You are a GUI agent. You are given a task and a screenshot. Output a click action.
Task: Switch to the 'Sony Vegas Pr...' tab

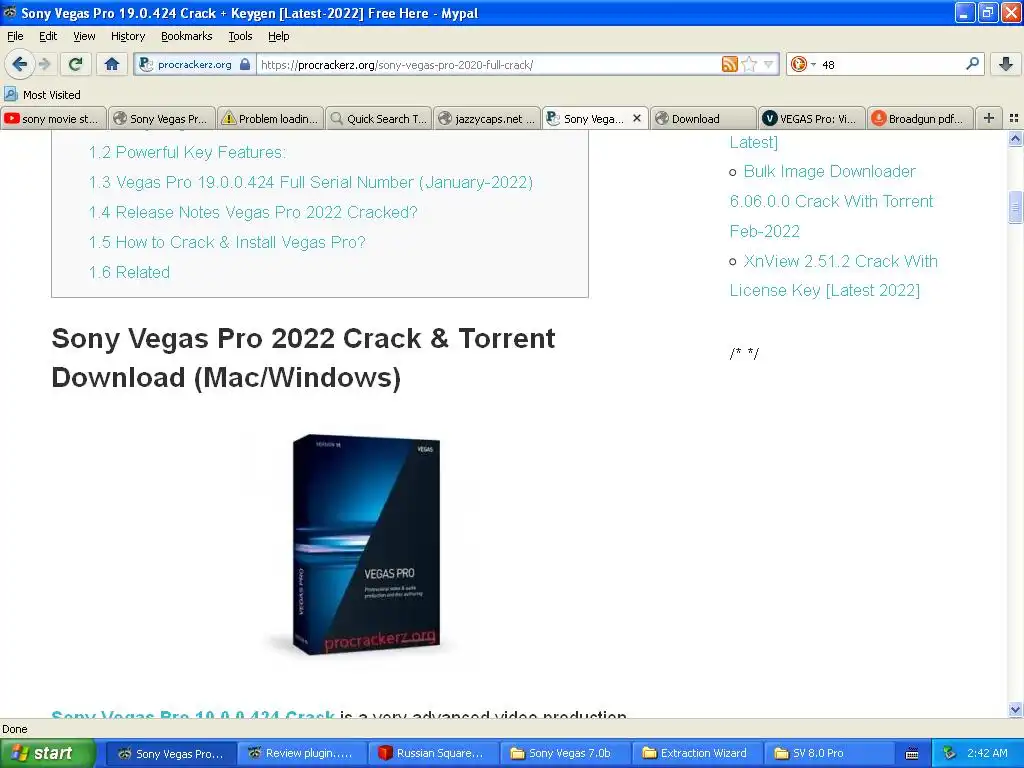pos(161,118)
